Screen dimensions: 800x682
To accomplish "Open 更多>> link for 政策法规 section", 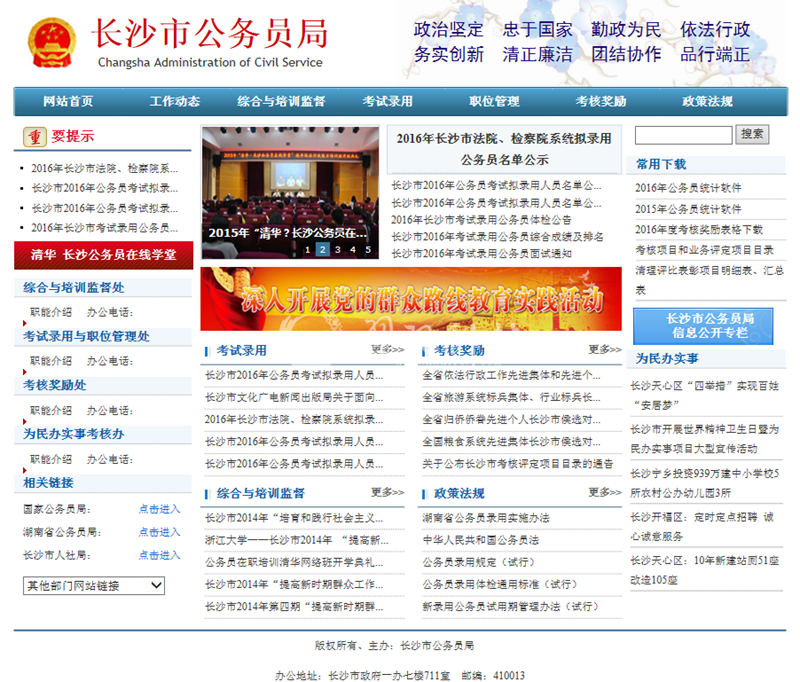I will [x=605, y=492].
